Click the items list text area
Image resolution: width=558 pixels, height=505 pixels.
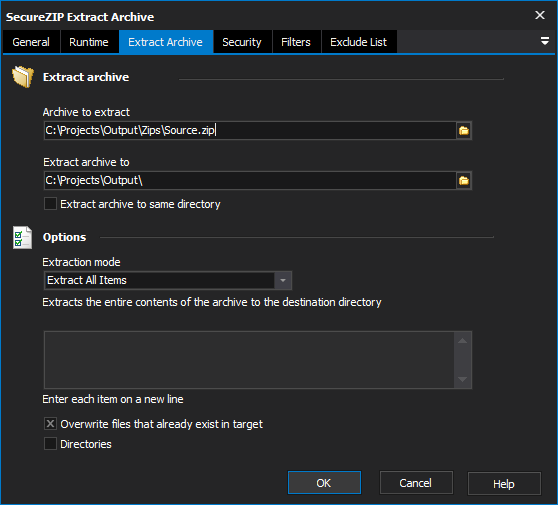(x=249, y=360)
